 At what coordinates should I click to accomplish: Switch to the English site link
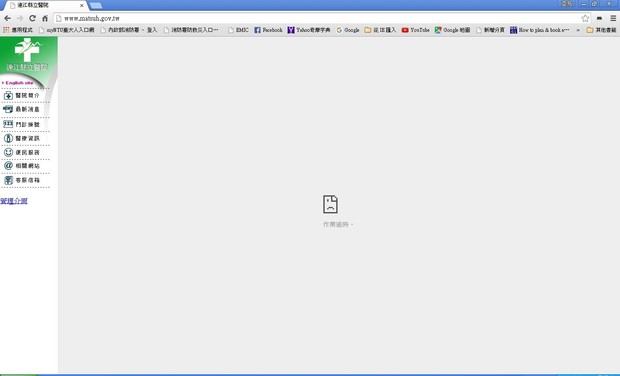coord(18,83)
